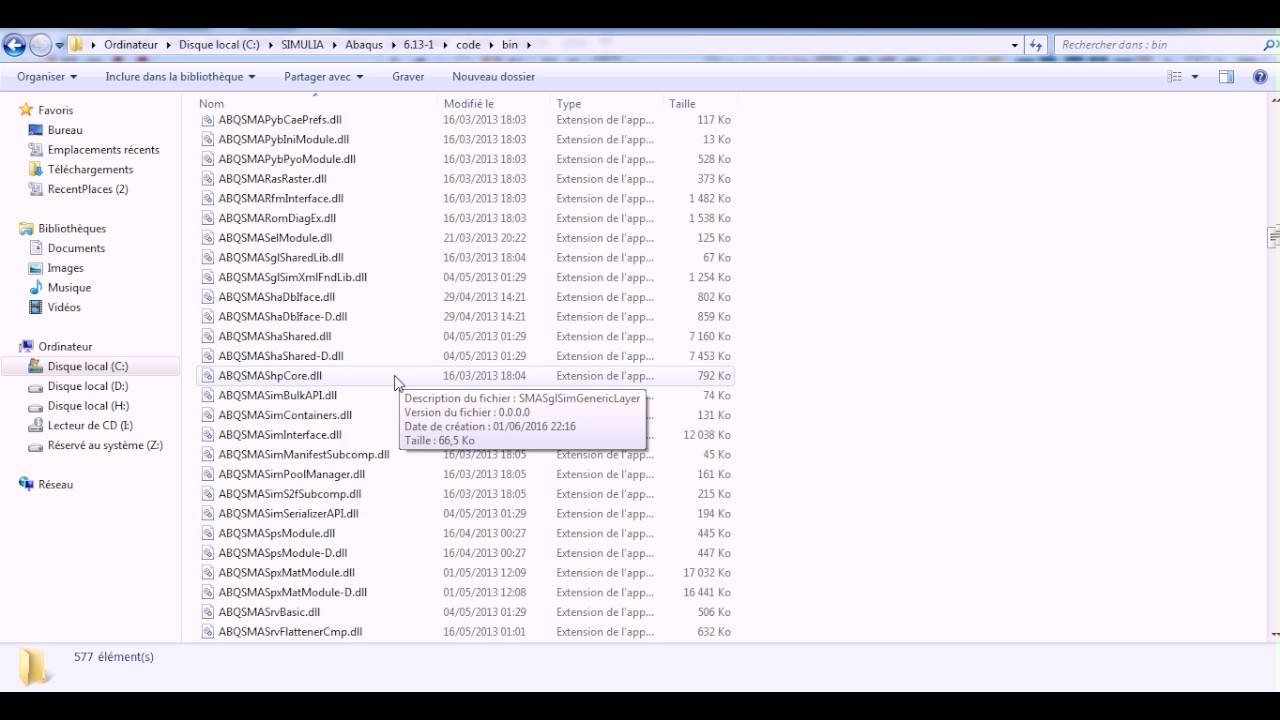This screenshot has height=720, width=1280.
Task: Open the address bar history dropdown
Action: [1015, 45]
